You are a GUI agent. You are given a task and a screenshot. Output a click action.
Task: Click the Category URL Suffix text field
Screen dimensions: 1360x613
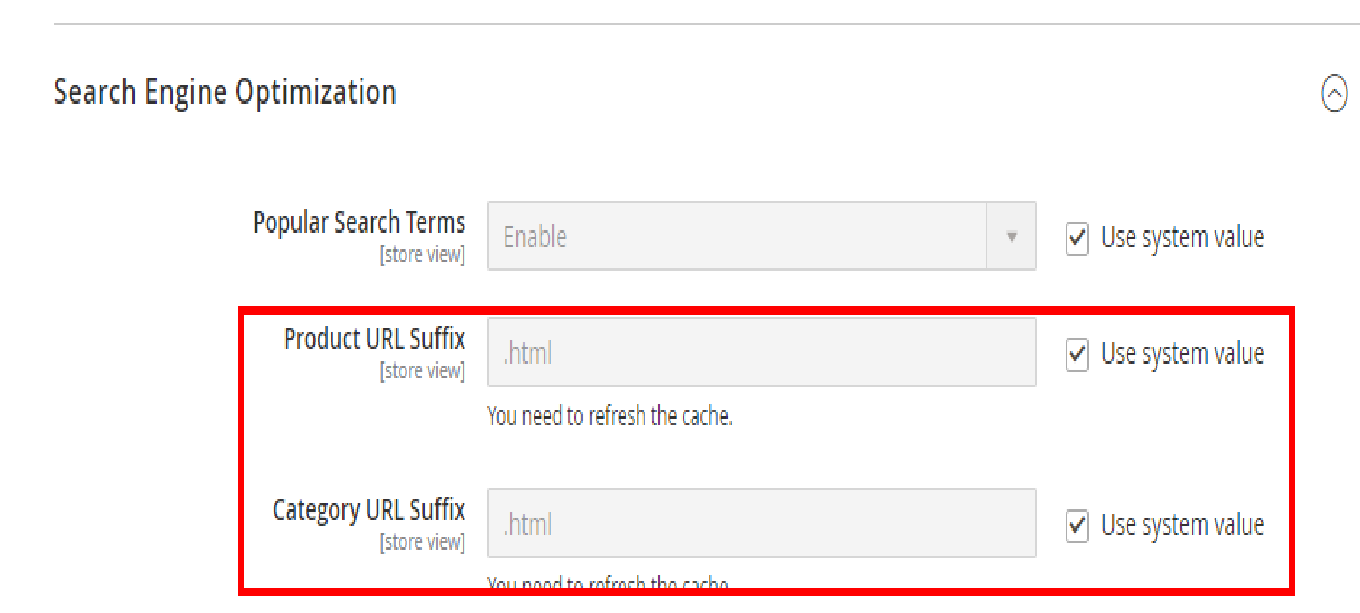761,524
